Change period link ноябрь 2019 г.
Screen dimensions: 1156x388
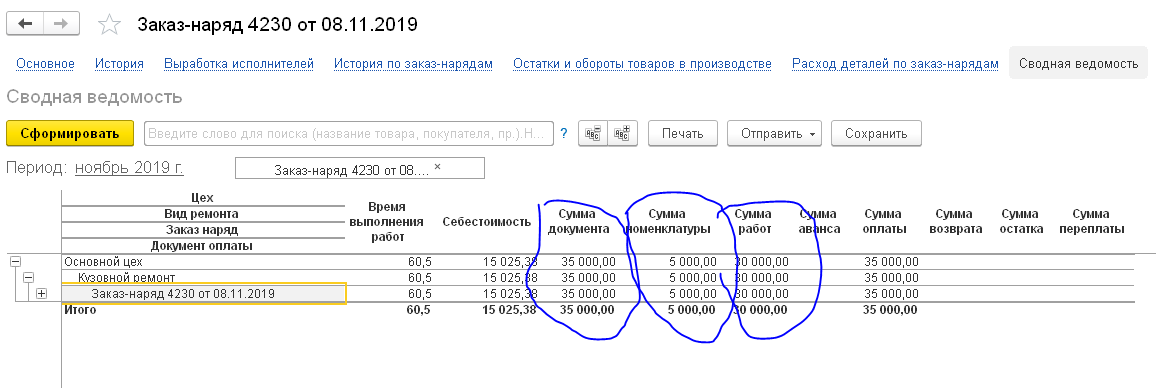tap(129, 167)
